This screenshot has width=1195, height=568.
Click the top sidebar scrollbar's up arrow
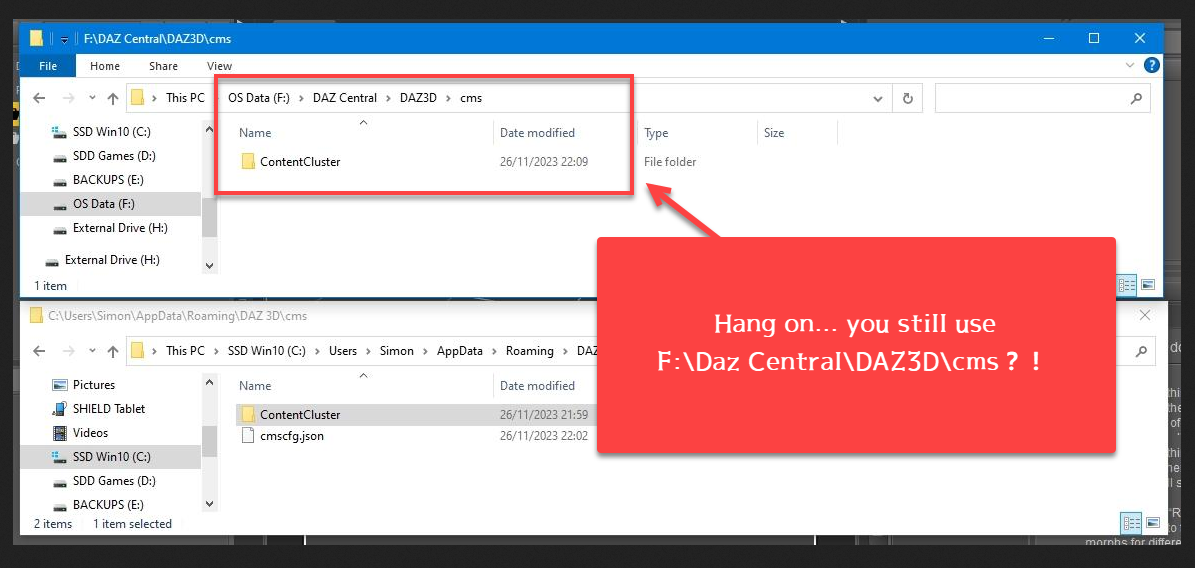coord(210,129)
